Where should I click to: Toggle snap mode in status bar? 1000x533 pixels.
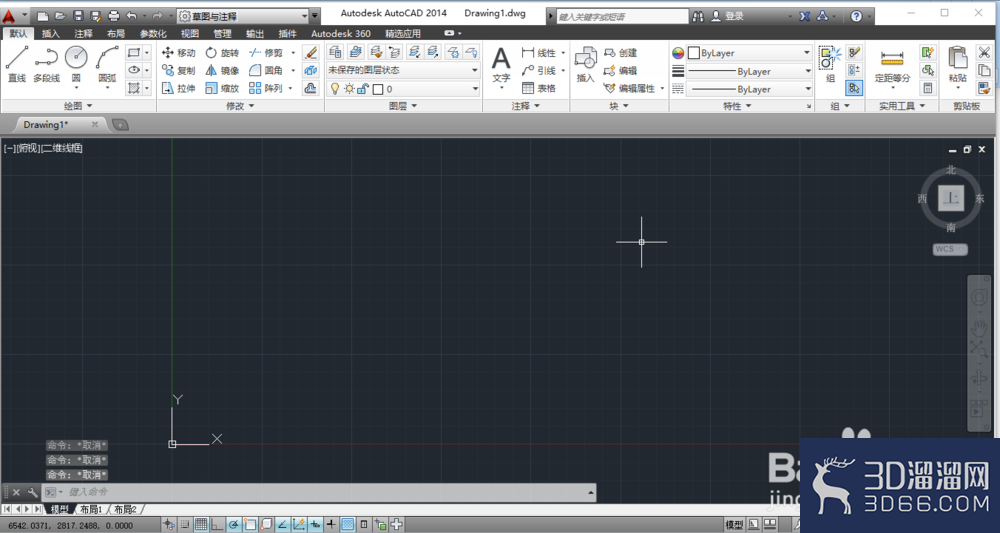pyautogui.click(x=185, y=525)
